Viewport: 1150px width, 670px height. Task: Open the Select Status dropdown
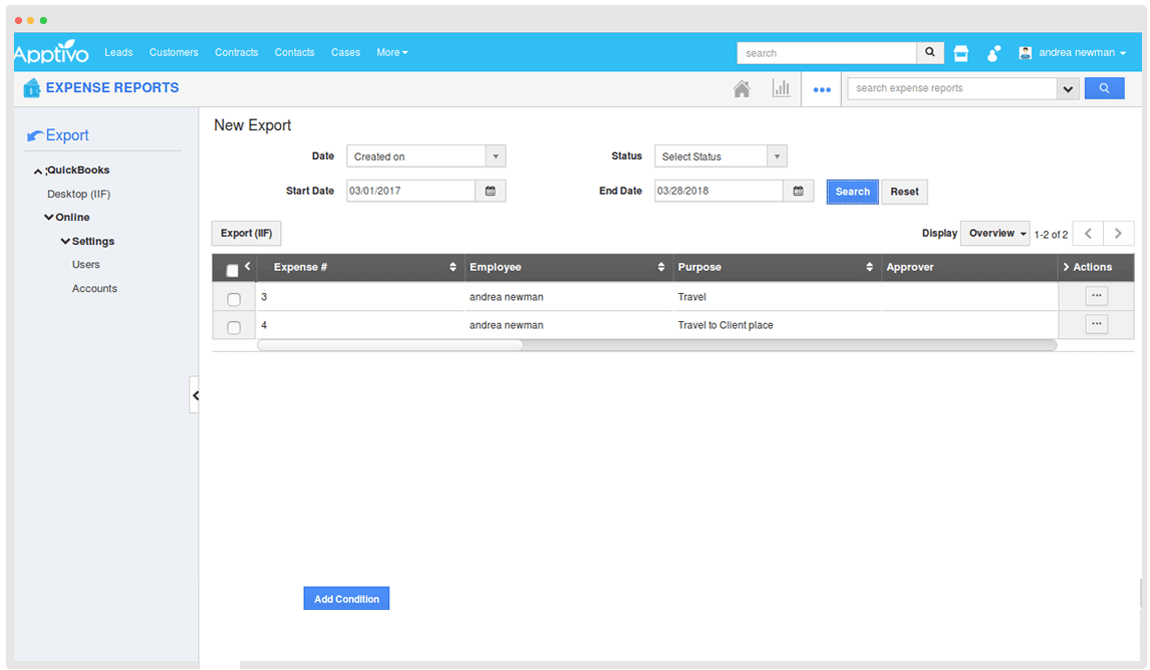click(720, 156)
